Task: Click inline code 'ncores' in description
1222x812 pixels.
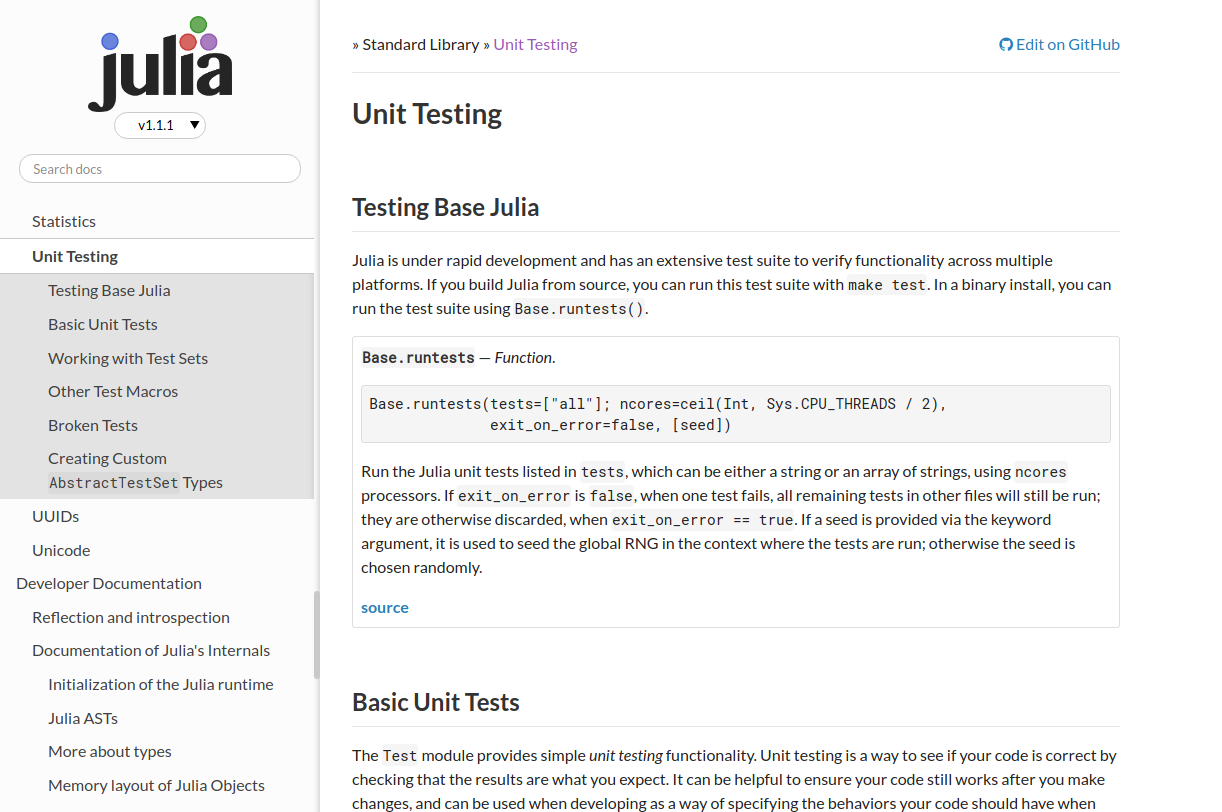Action: [x=1041, y=472]
